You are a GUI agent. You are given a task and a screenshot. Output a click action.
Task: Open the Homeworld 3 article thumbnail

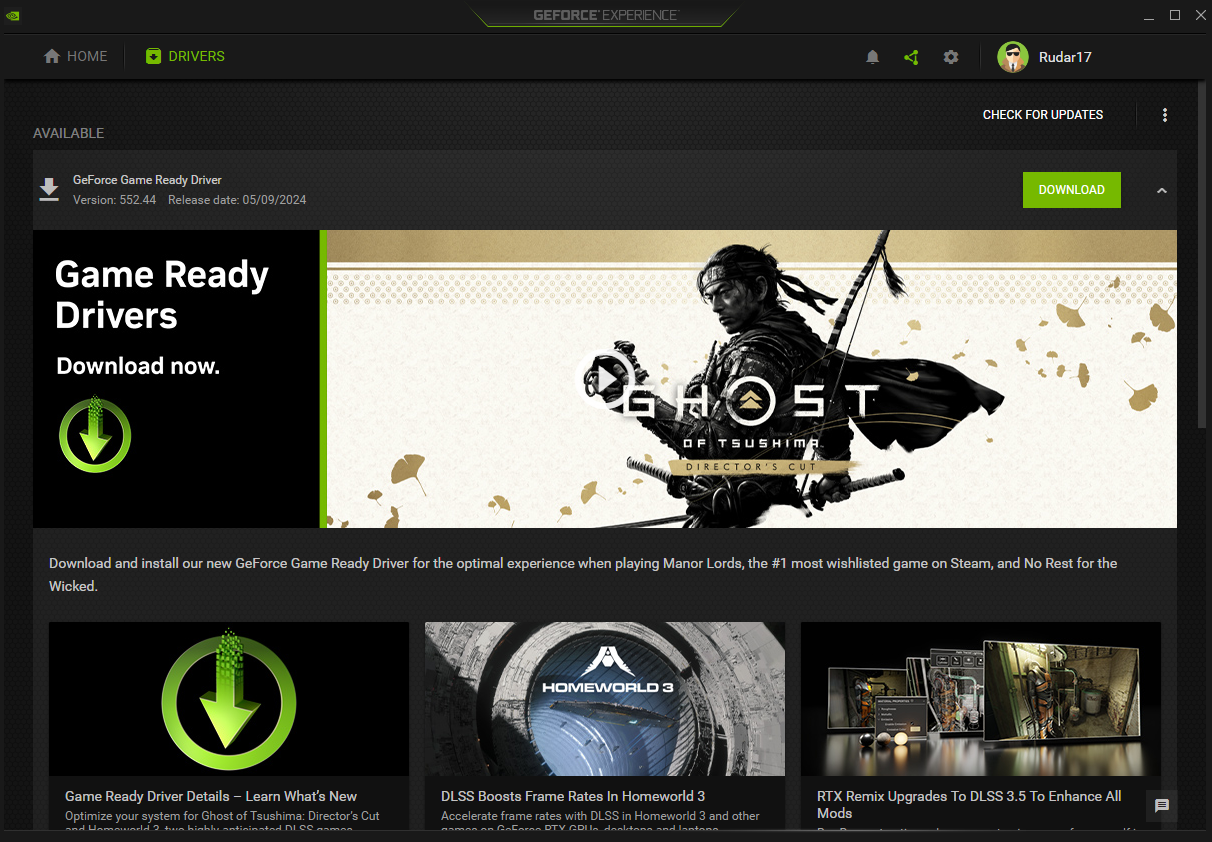605,699
